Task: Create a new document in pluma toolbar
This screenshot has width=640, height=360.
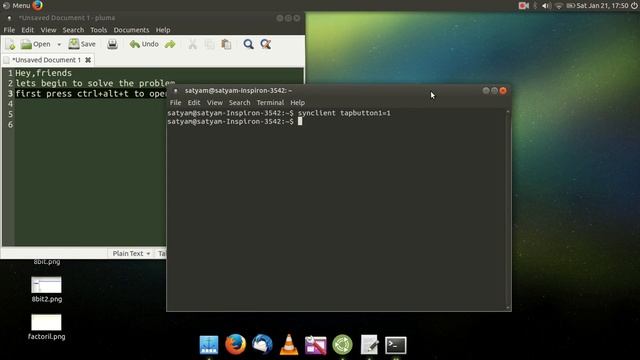Action: [x=10, y=44]
